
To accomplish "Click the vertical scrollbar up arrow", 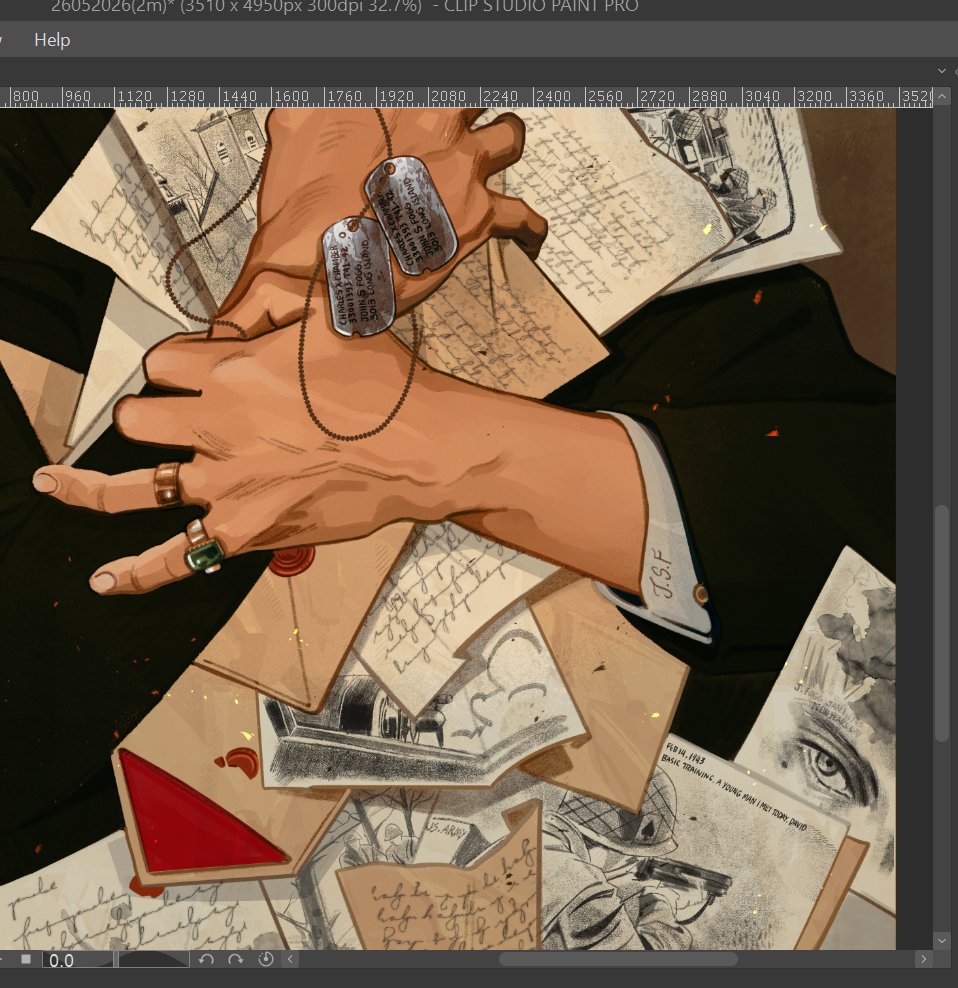I will point(942,96).
